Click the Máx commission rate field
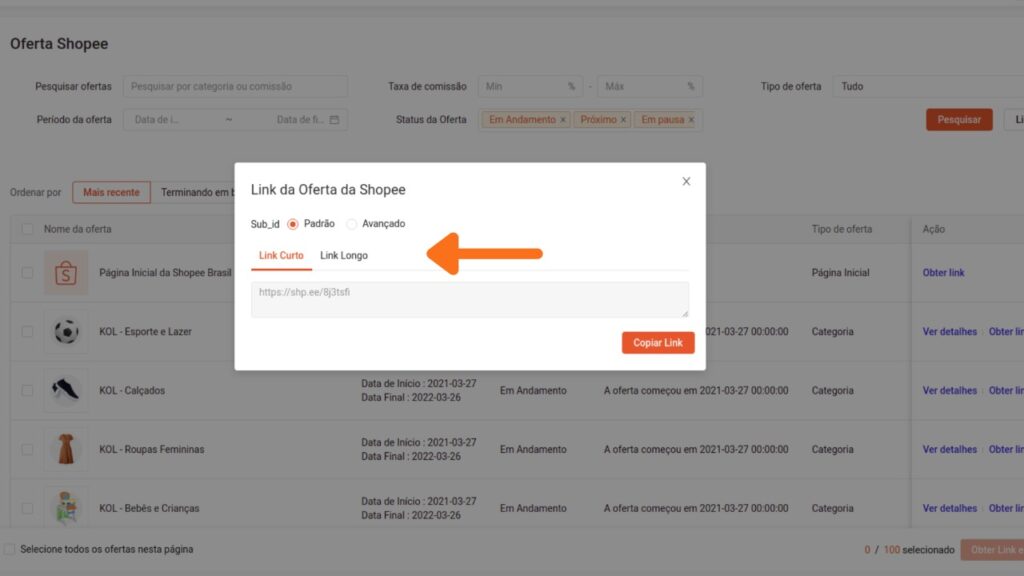The width and height of the screenshot is (1024, 576). (649, 86)
